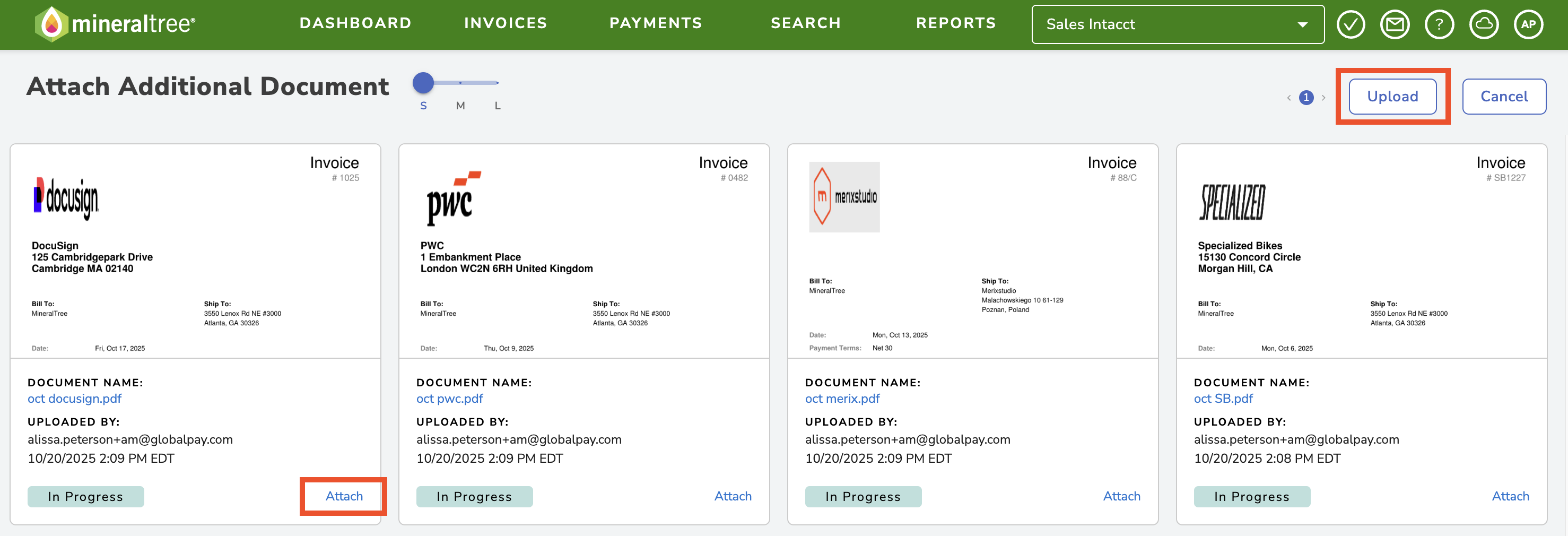The width and height of the screenshot is (1568, 536).
Task: Attach the oct docusign.pdf document
Action: click(344, 496)
